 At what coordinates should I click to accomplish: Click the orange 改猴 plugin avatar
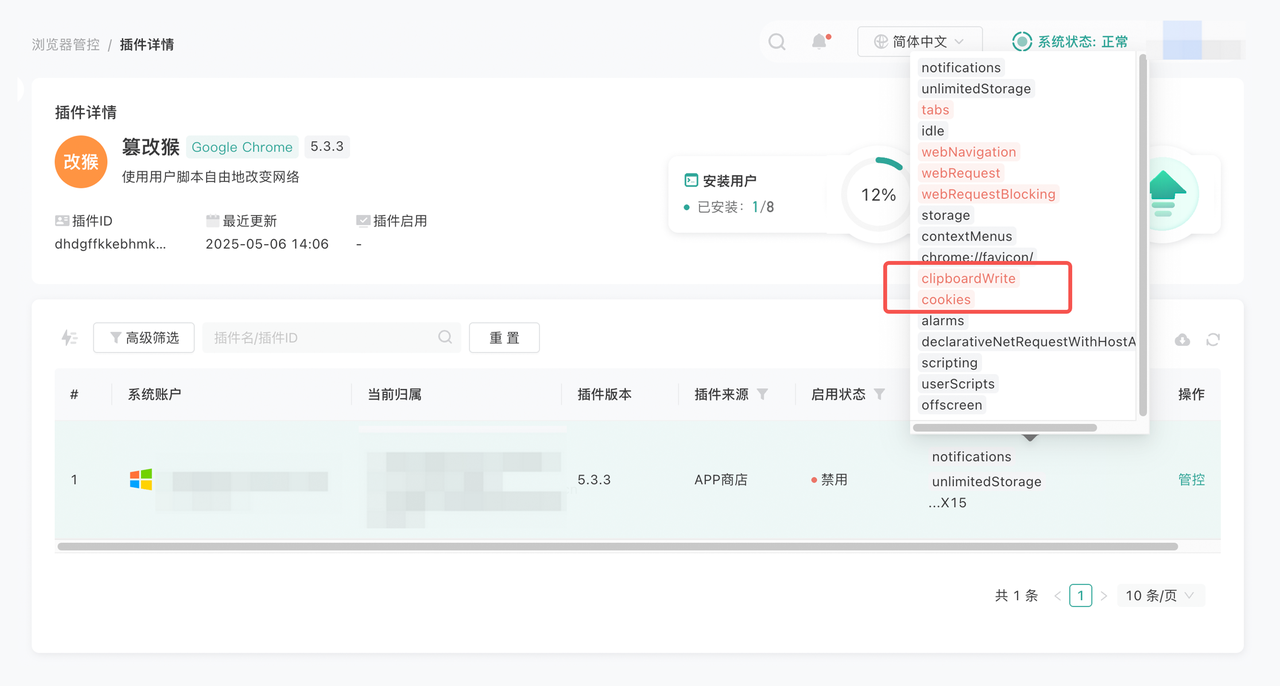click(x=81, y=162)
